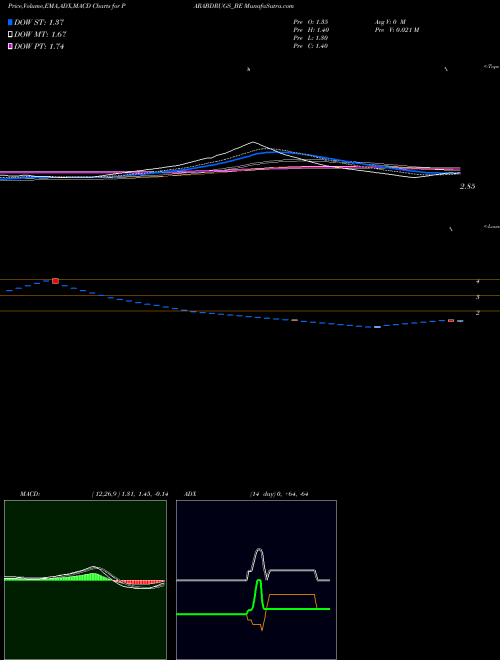The image size is (500, 660).
Task: Click the ADX panel heading
Action: coord(190,494)
